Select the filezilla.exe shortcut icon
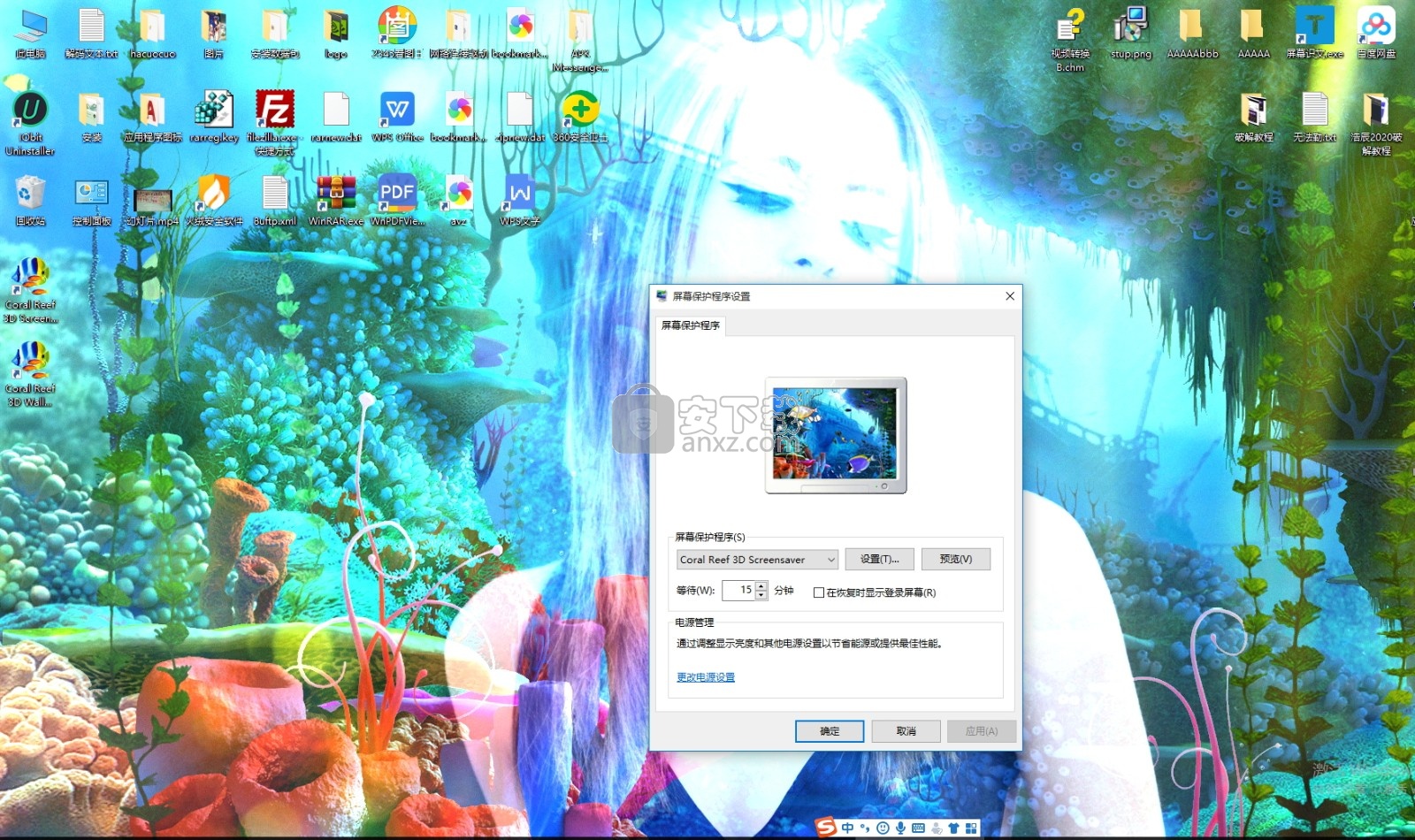 tap(274, 123)
